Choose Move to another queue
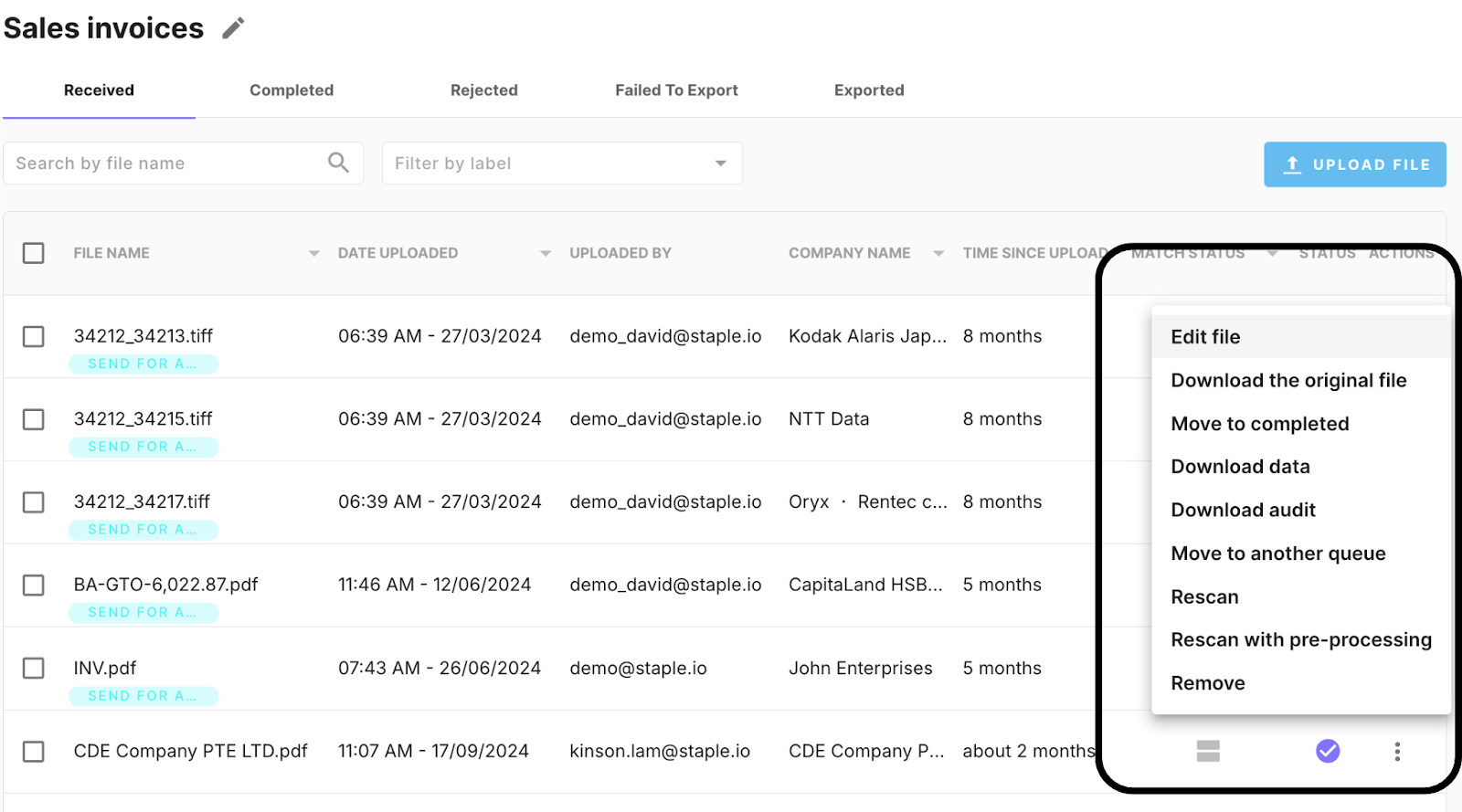Viewport: 1462px width, 812px height. (1301, 554)
